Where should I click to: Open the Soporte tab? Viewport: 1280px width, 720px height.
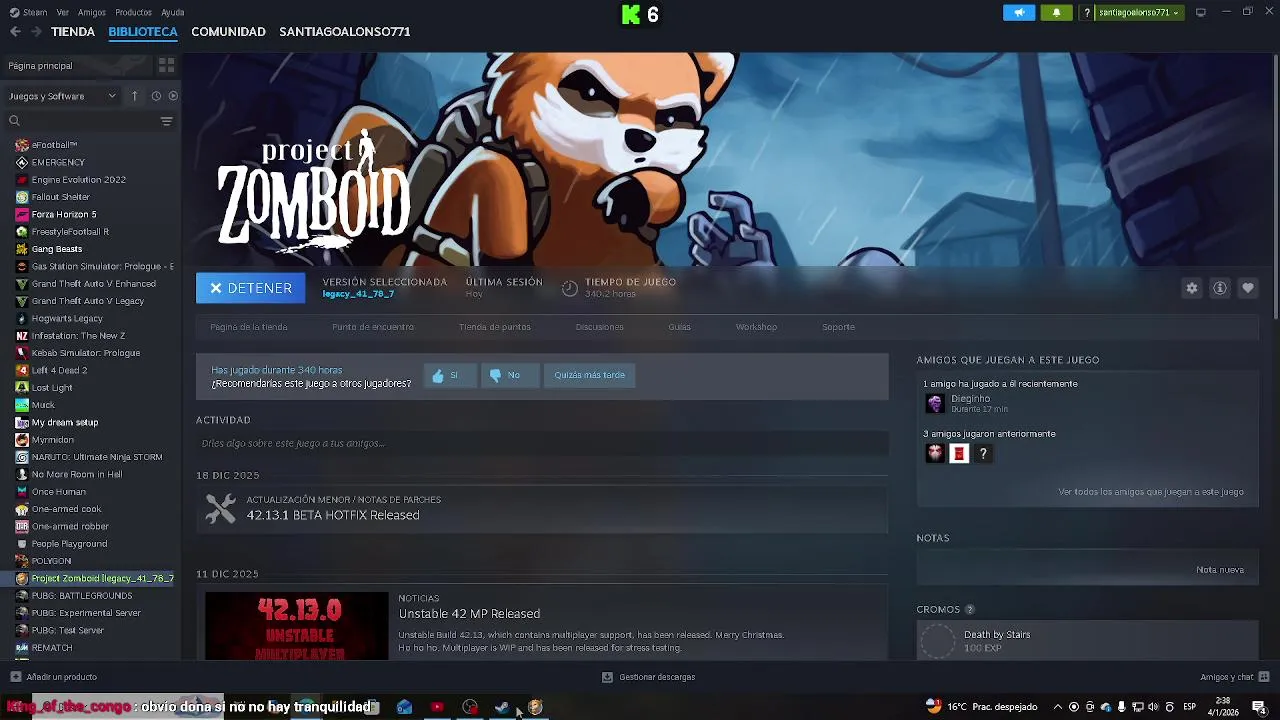coord(838,327)
